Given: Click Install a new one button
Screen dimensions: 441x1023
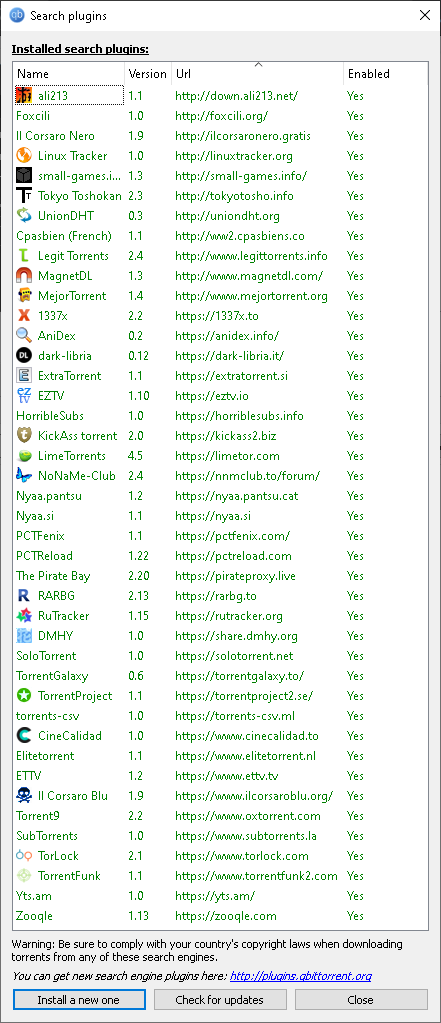Looking at the screenshot, I should [x=79, y=1000].
